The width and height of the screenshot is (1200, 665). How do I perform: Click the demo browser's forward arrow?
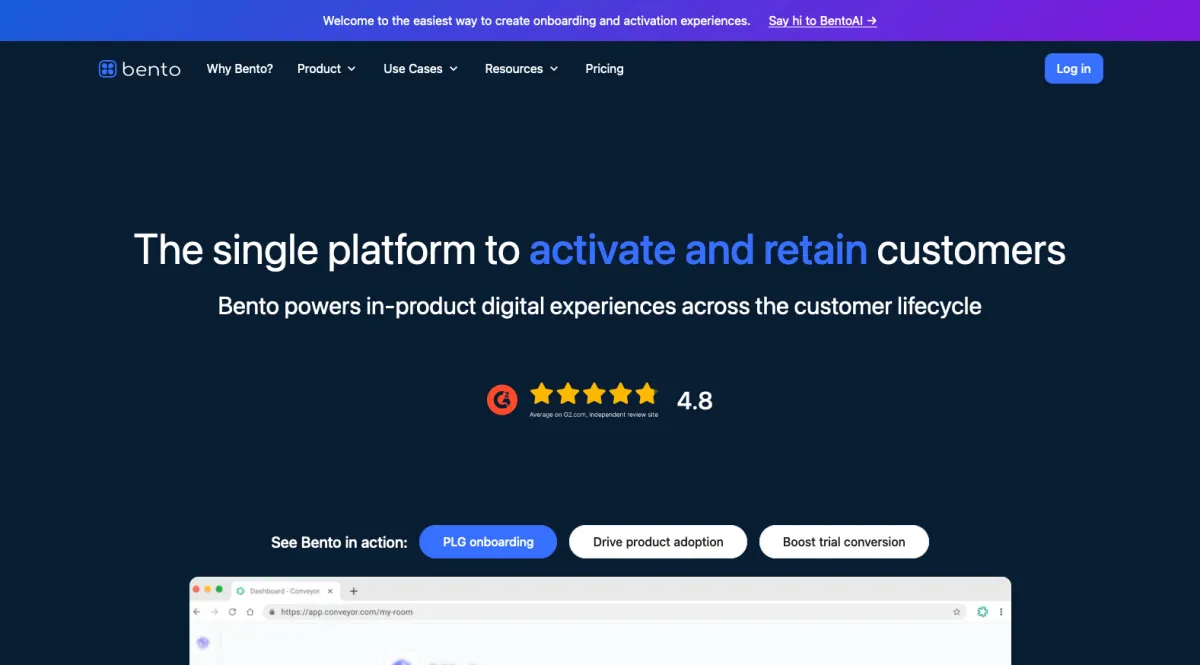tap(214, 612)
